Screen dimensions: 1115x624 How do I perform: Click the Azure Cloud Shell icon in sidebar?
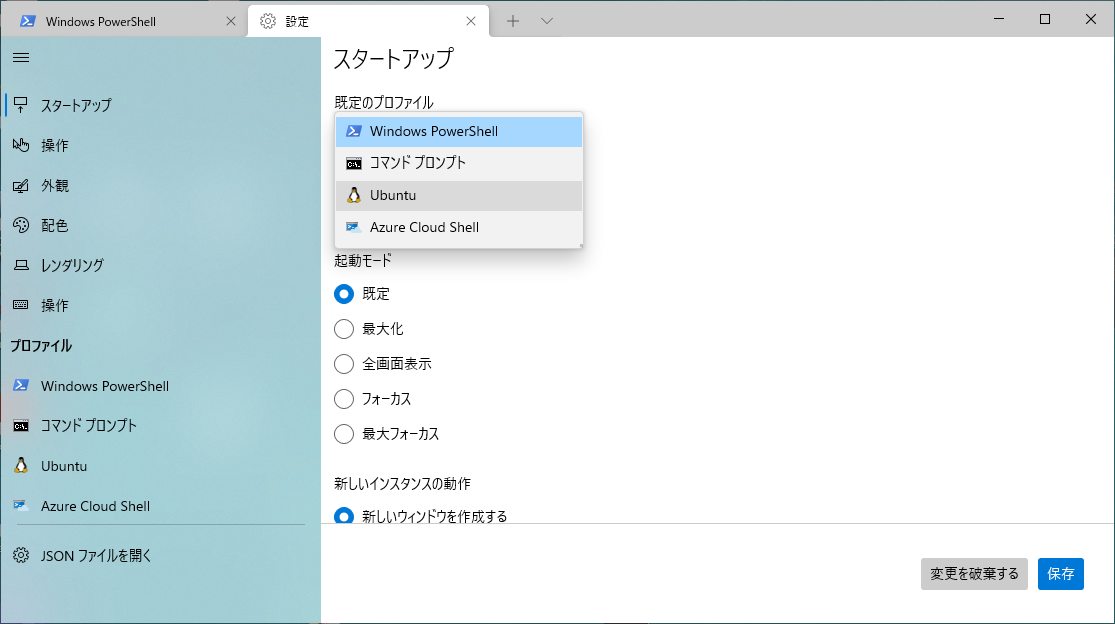point(21,506)
